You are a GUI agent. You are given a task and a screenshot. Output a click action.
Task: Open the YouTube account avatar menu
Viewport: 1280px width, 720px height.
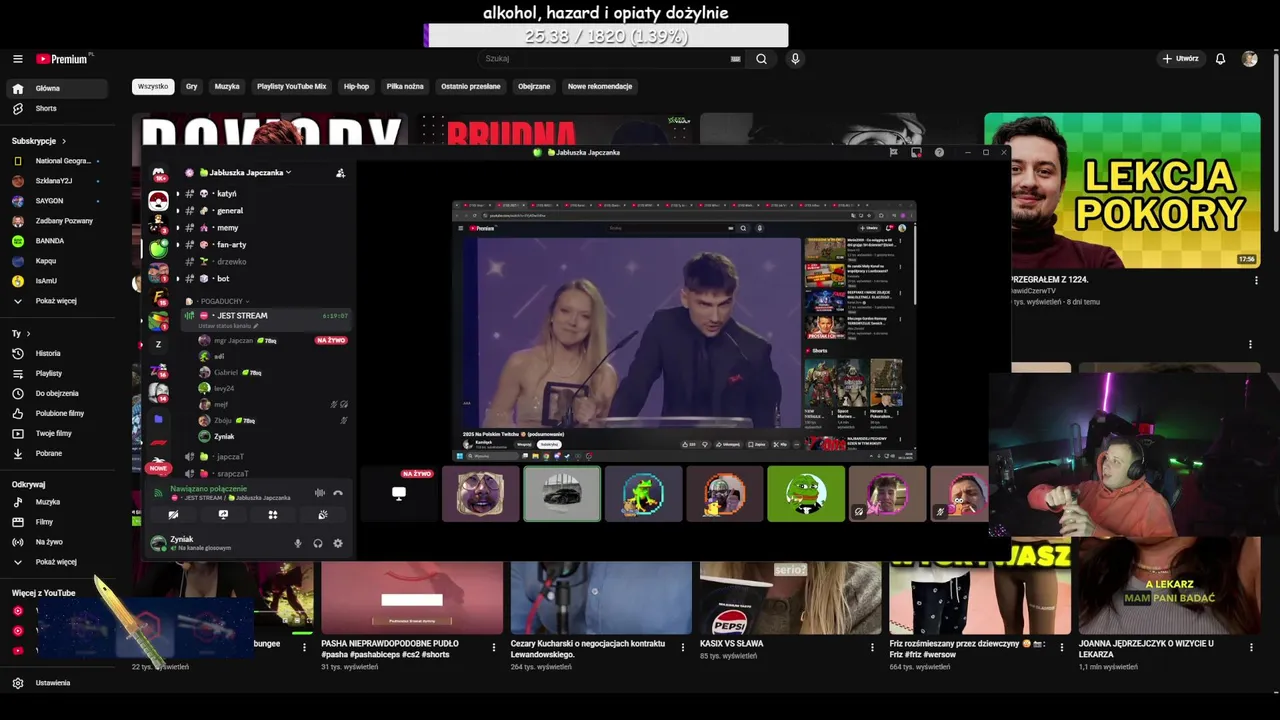pos(1249,59)
